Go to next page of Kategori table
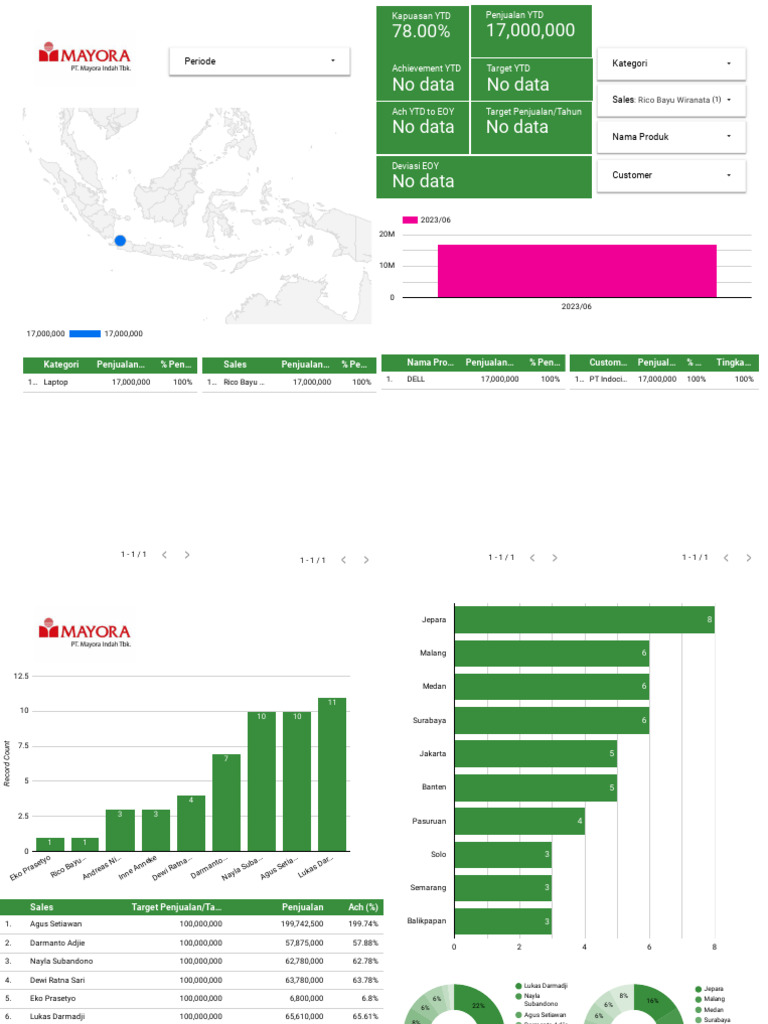Viewport: 768px width, 1024px height. [x=187, y=554]
